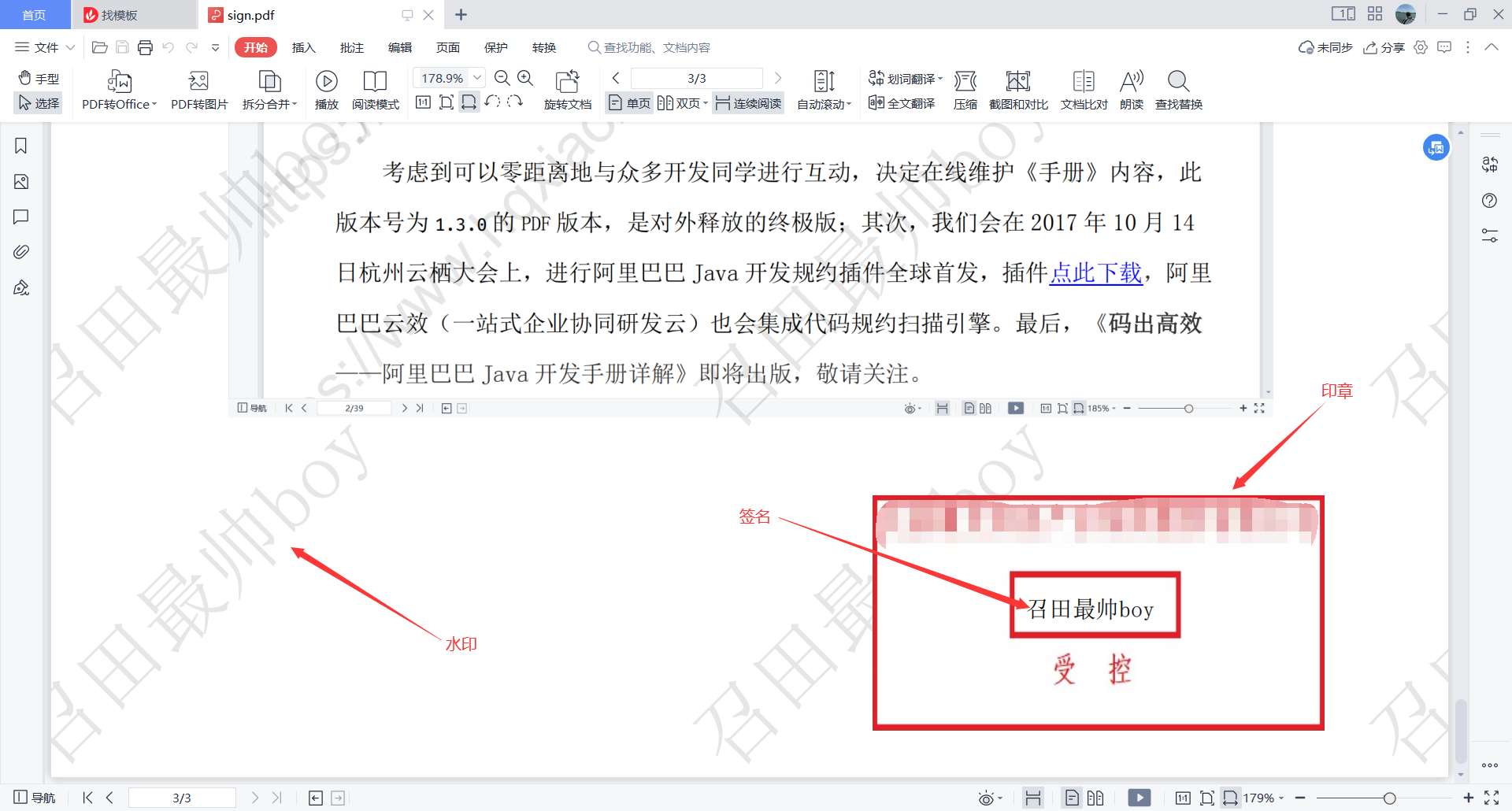Switch to the 批注 ribbon tab
This screenshot has height=811, width=1512.
(352, 47)
